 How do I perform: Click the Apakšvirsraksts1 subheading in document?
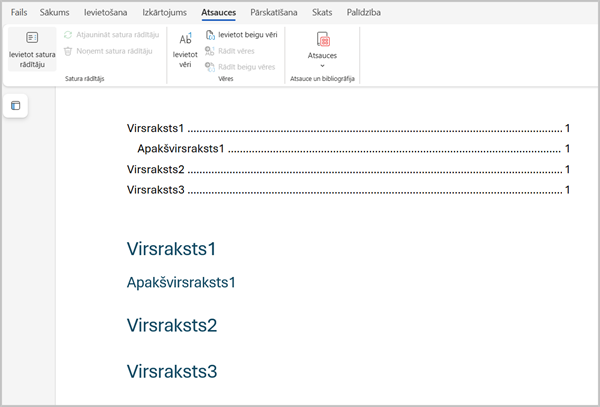(181, 282)
